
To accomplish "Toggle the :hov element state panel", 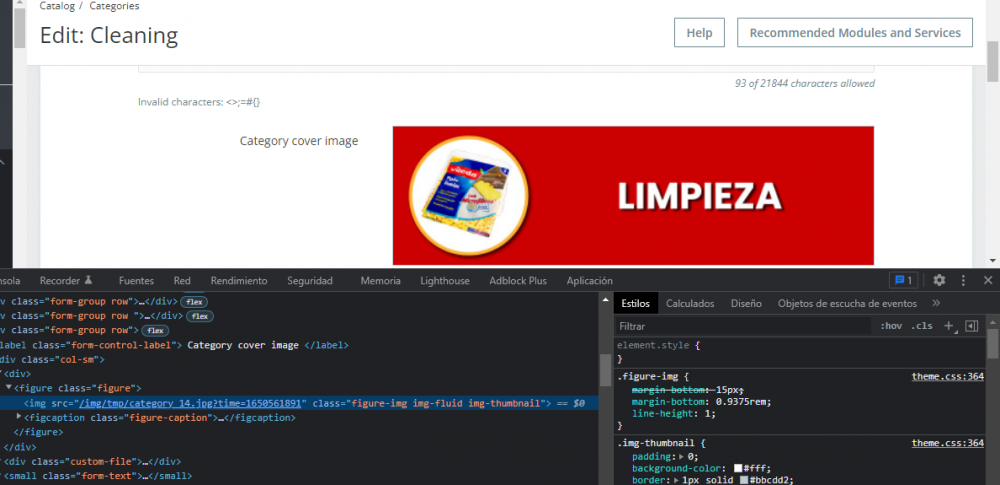I will coord(891,326).
